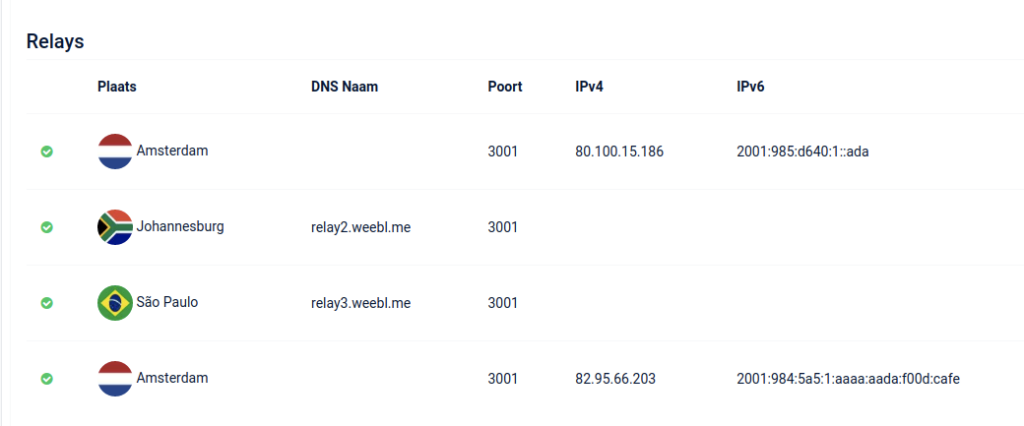Click the Netherlands flag in the last Amsterdam row

click(x=115, y=379)
